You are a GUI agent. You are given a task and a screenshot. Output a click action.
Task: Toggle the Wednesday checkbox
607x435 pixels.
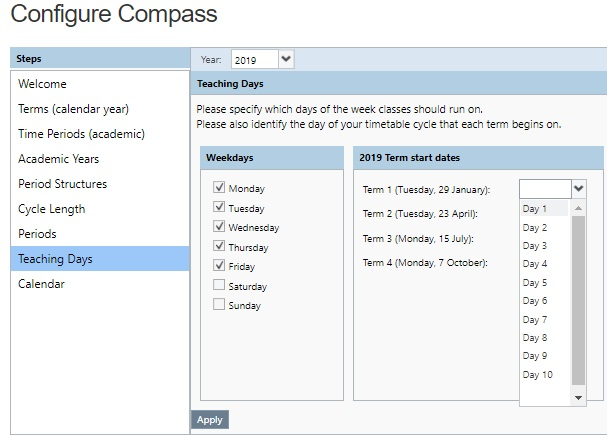pos(219,227)
